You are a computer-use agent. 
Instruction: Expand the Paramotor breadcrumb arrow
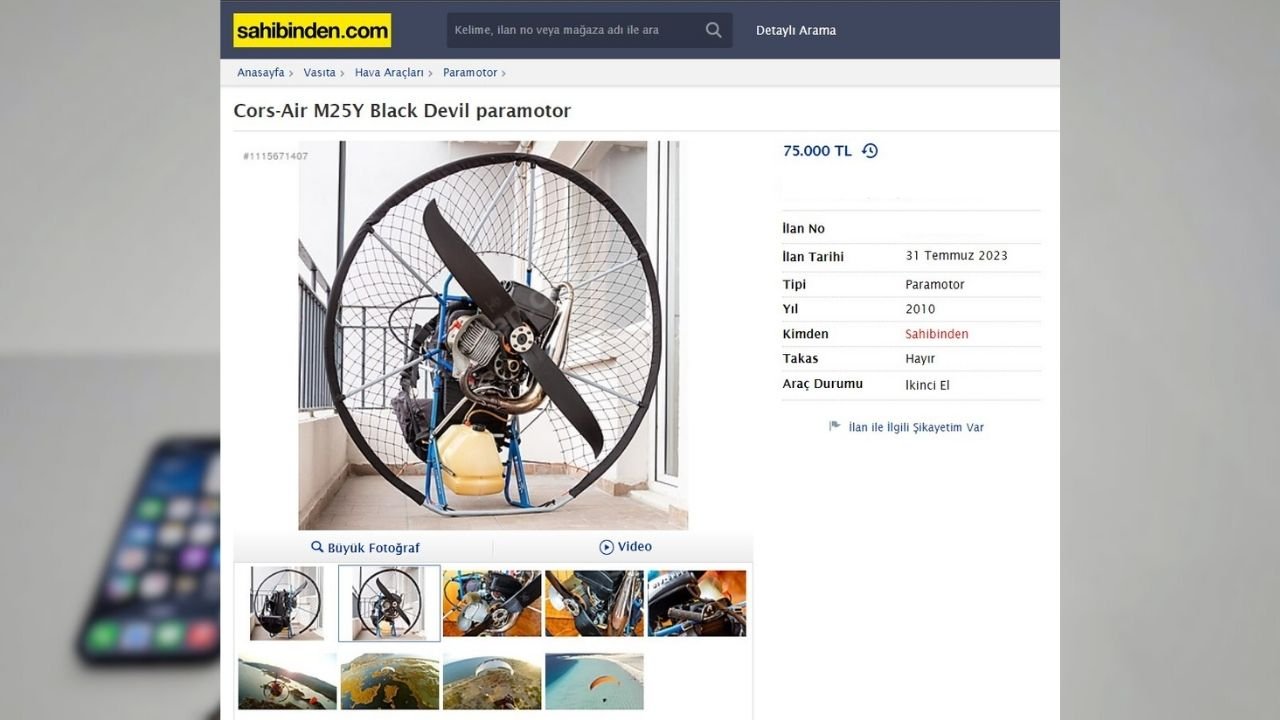pyautogui.click(x=504, y=73)
